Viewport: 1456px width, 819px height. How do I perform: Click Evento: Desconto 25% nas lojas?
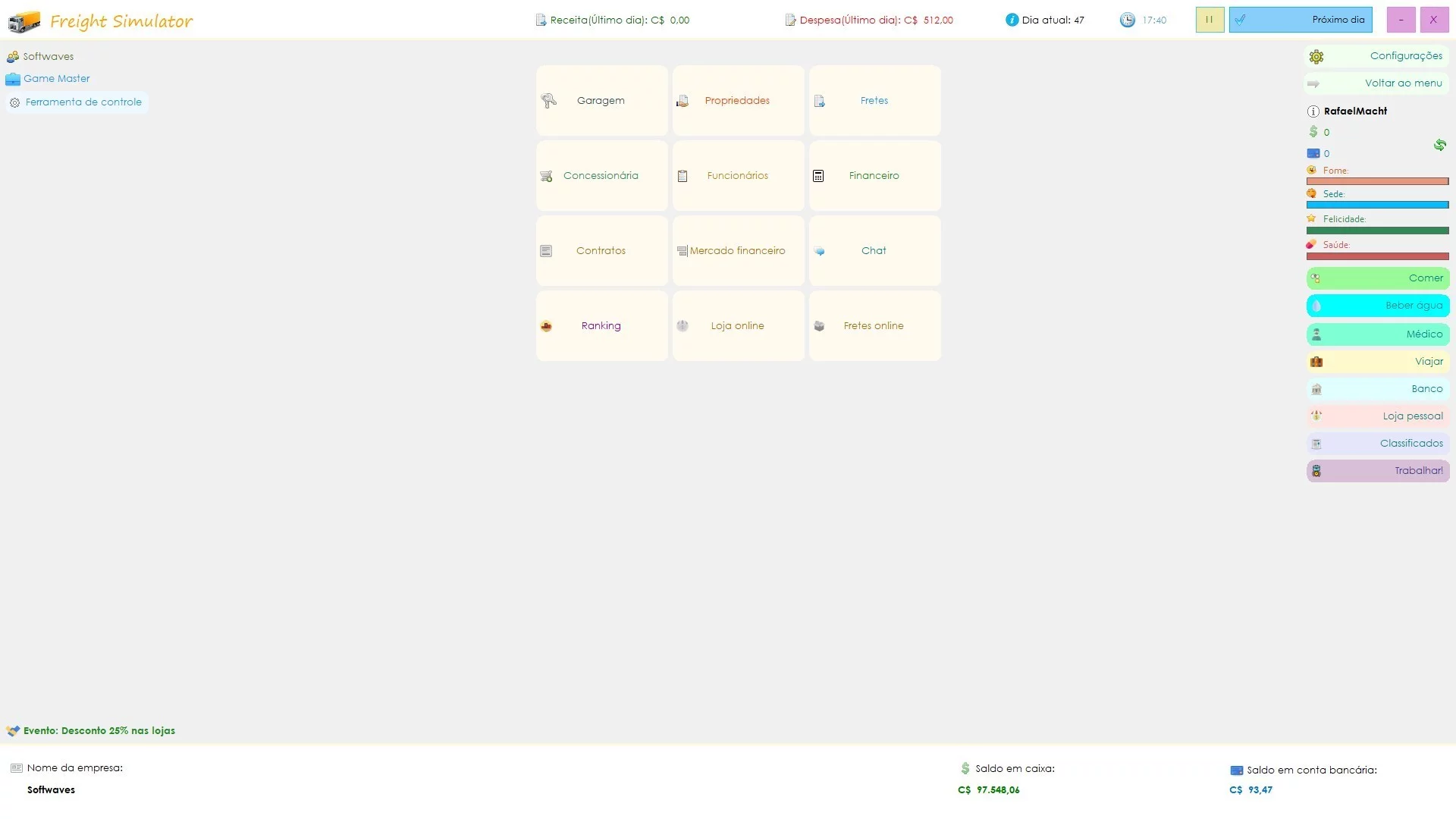99,731
